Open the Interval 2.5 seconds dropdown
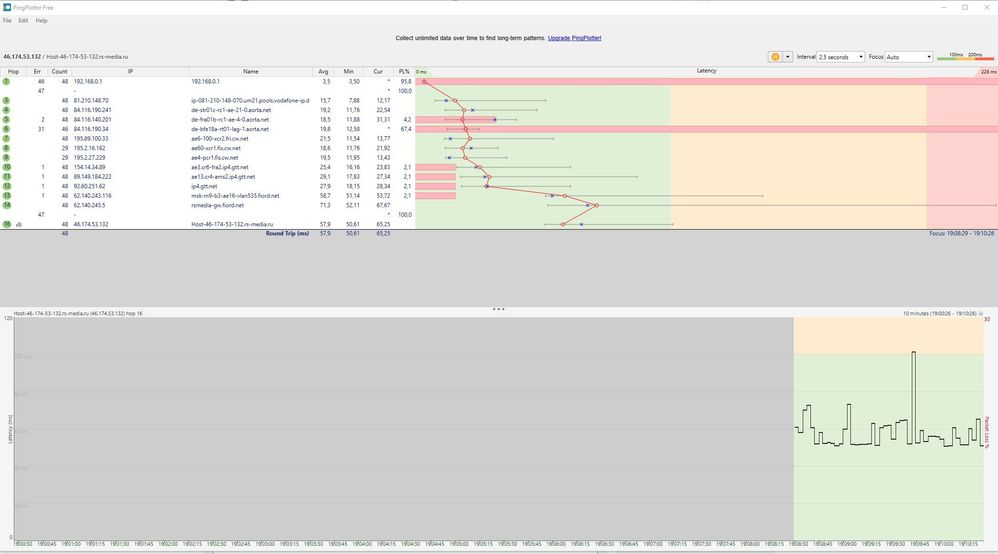Viewport: 998px width, 554px height. coord(841,57)
